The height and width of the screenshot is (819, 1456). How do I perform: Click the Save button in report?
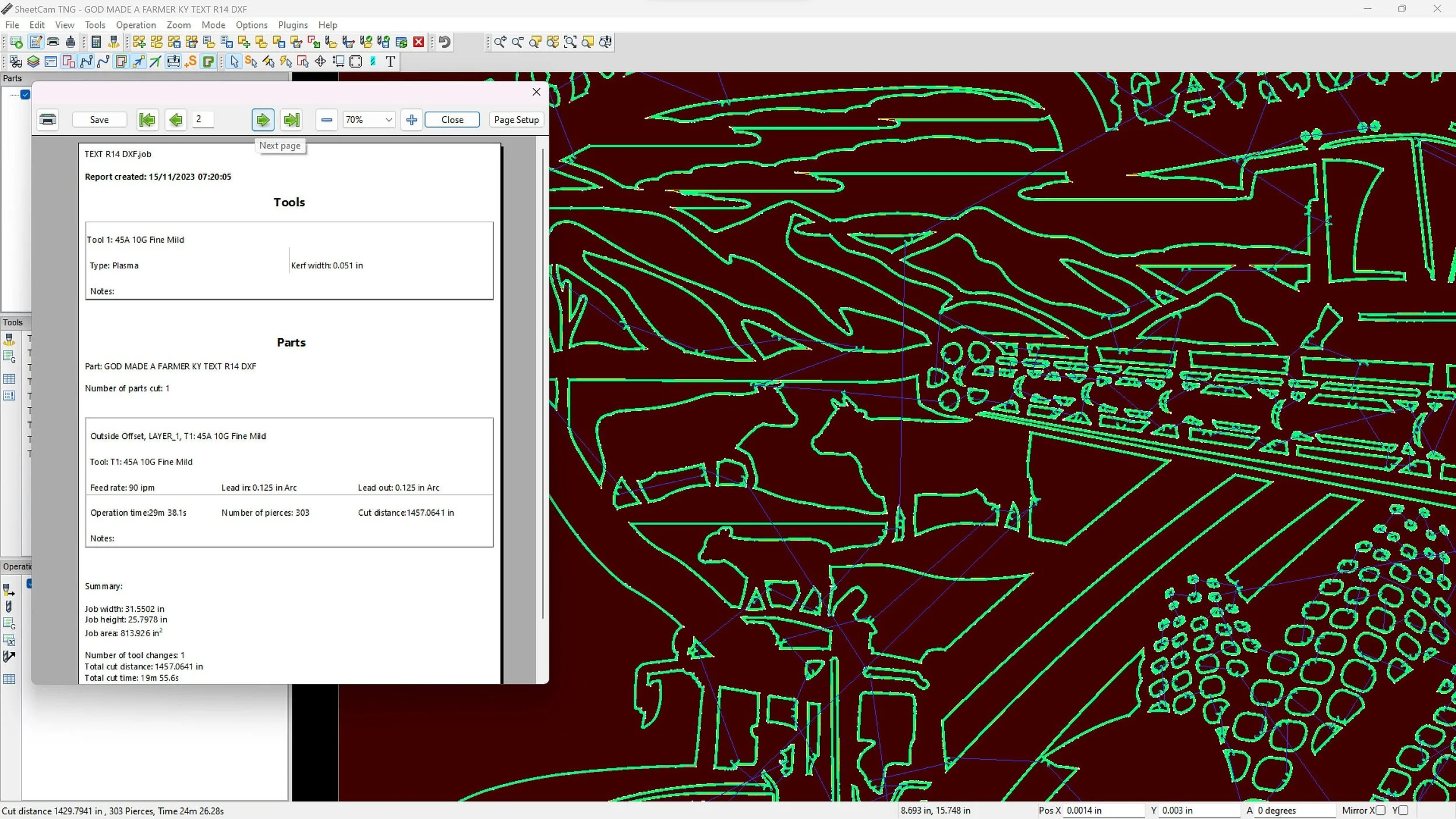click(x=99, y=120)
